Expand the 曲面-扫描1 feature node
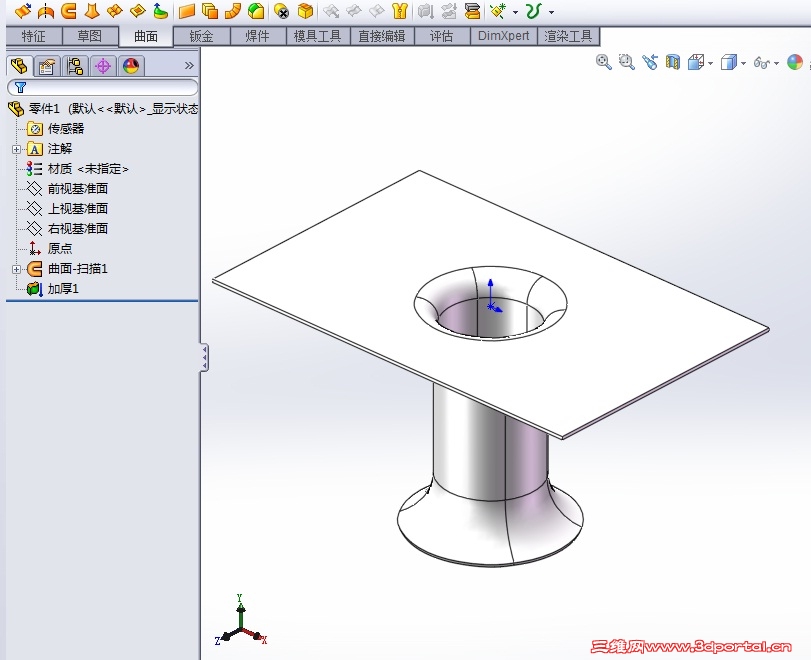811x660 pixels. [x=17, y=269]
